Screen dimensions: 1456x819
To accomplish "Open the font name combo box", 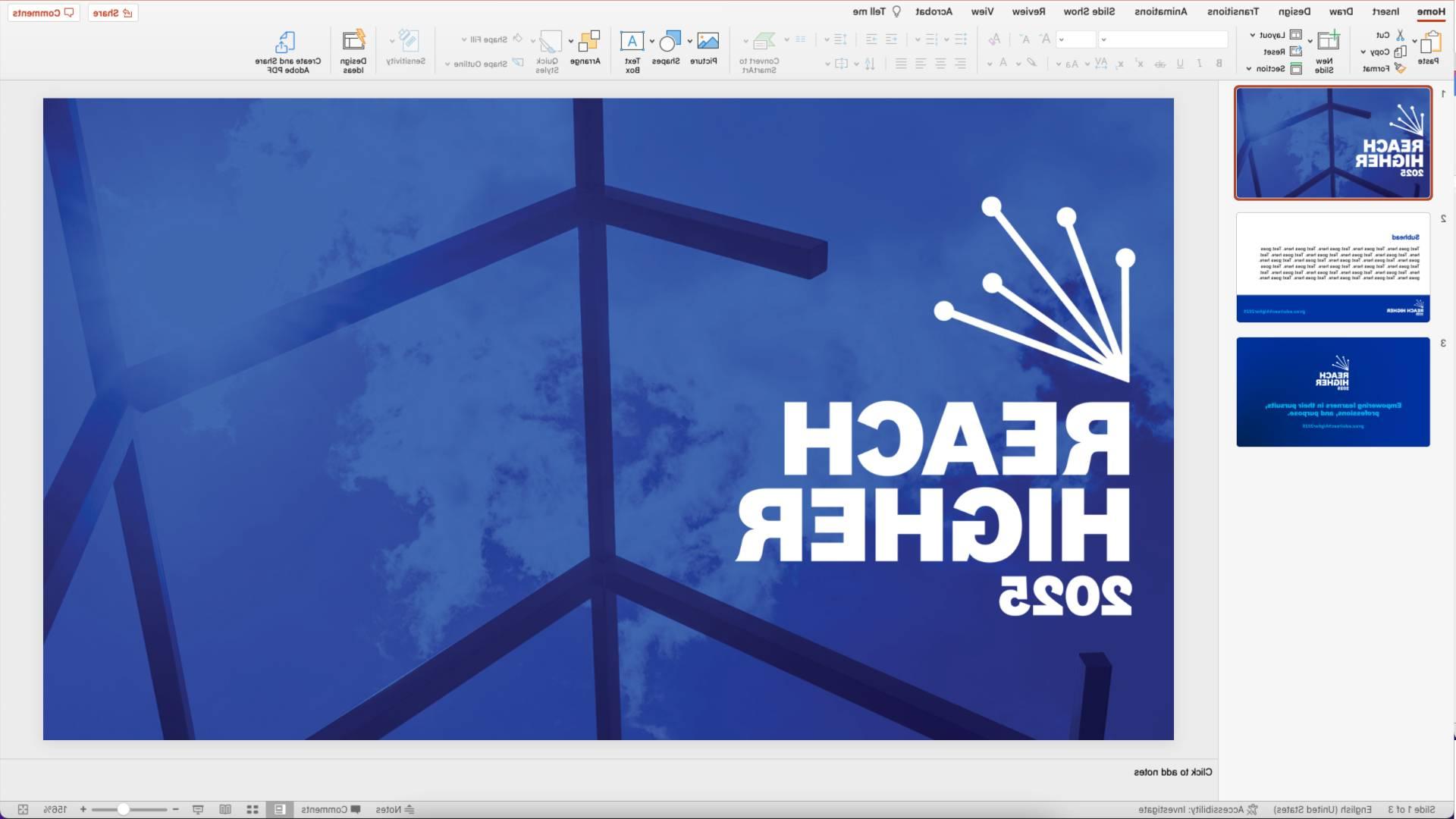I will (x=1163, y=39).
